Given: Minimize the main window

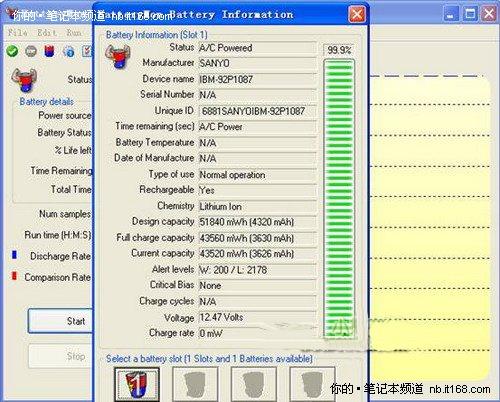Looking at the screenshot, I should click(x=450, y=14).
